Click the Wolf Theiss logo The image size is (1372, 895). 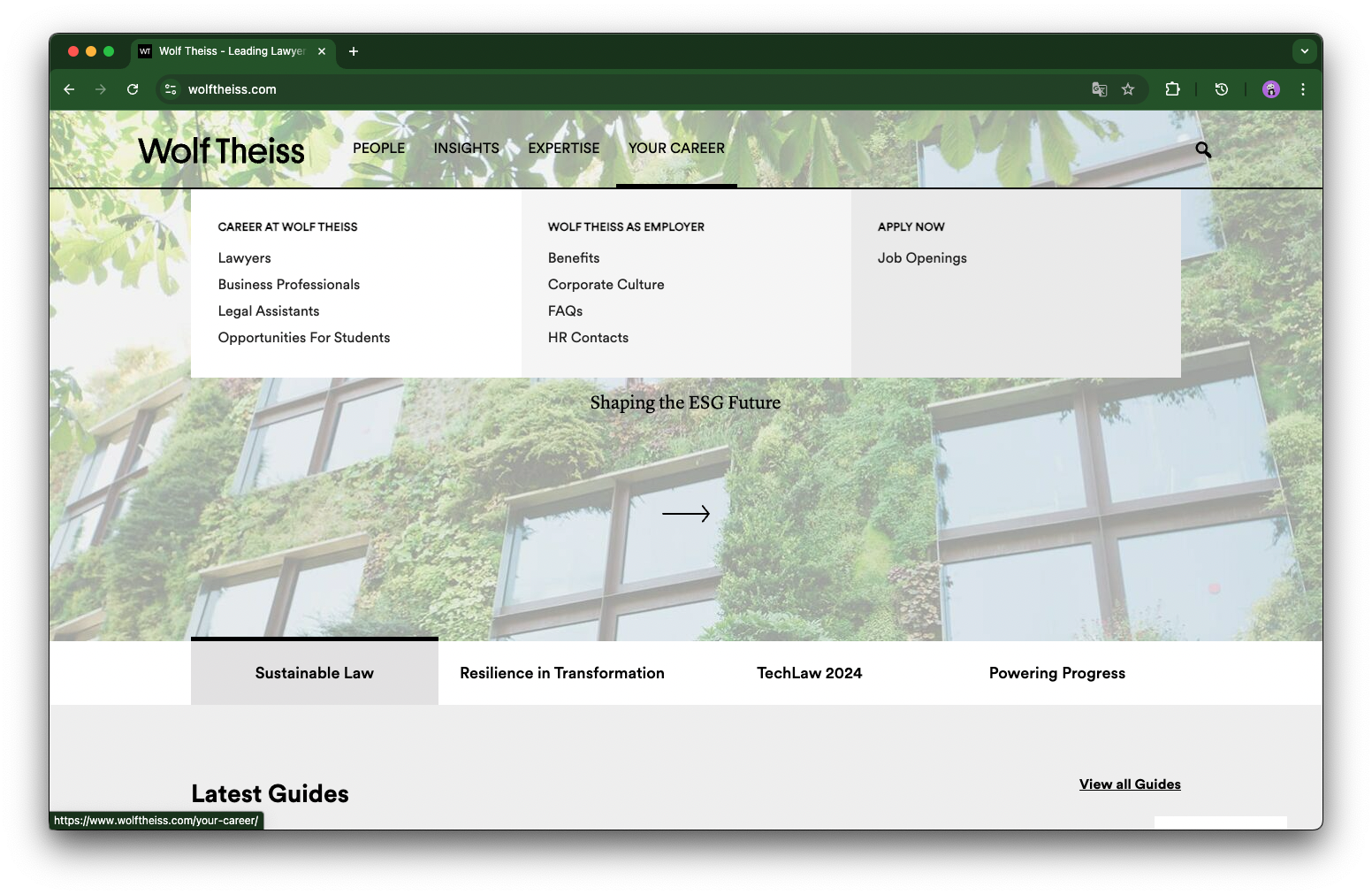coord(221,150)
